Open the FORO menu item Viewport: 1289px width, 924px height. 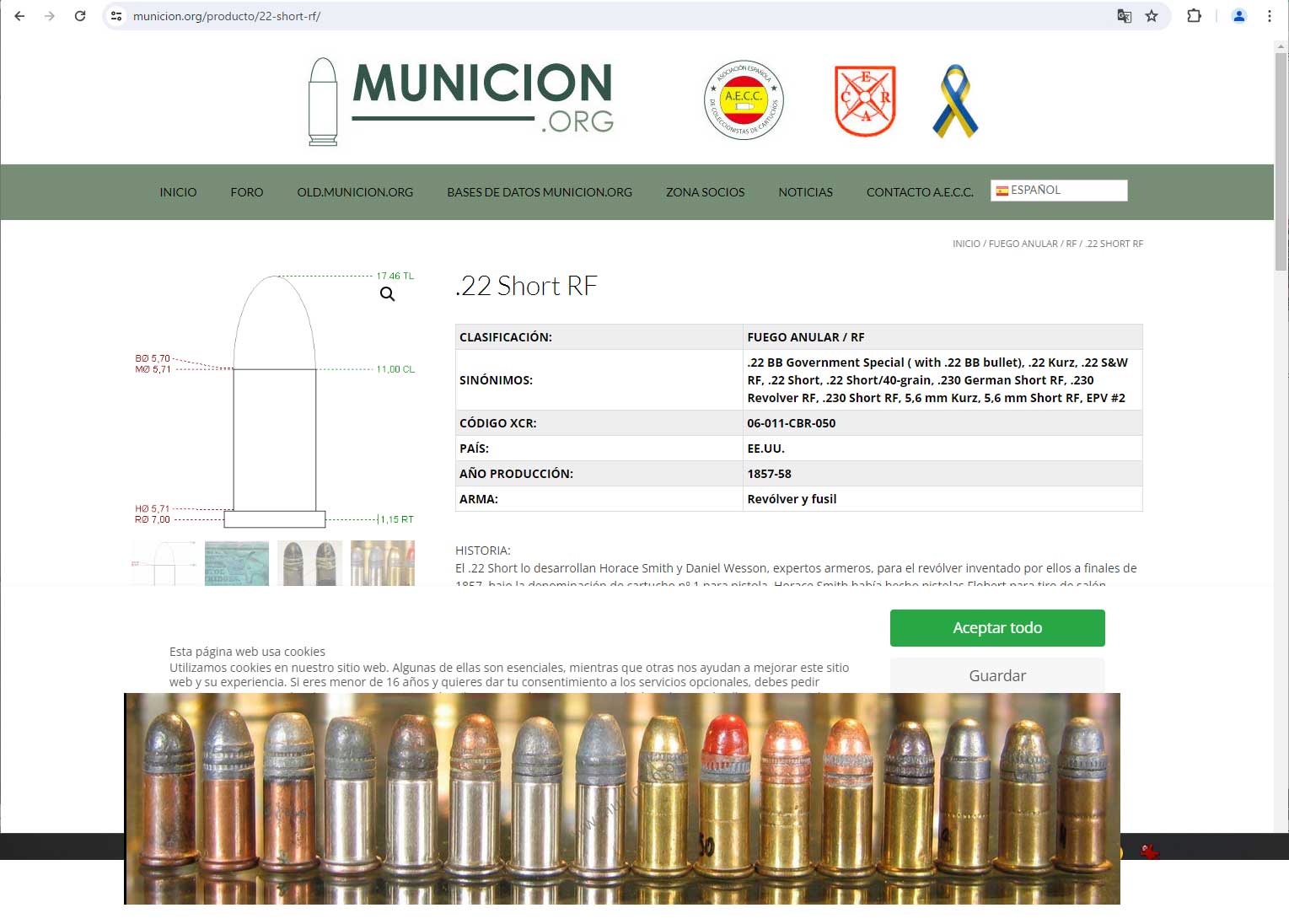pos(246,192)
